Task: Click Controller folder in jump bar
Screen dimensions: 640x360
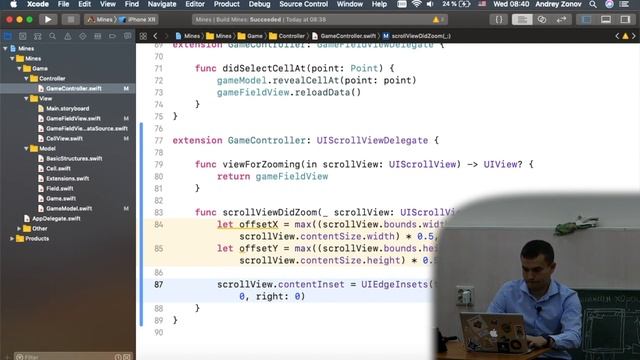Action: pos(287,36)
